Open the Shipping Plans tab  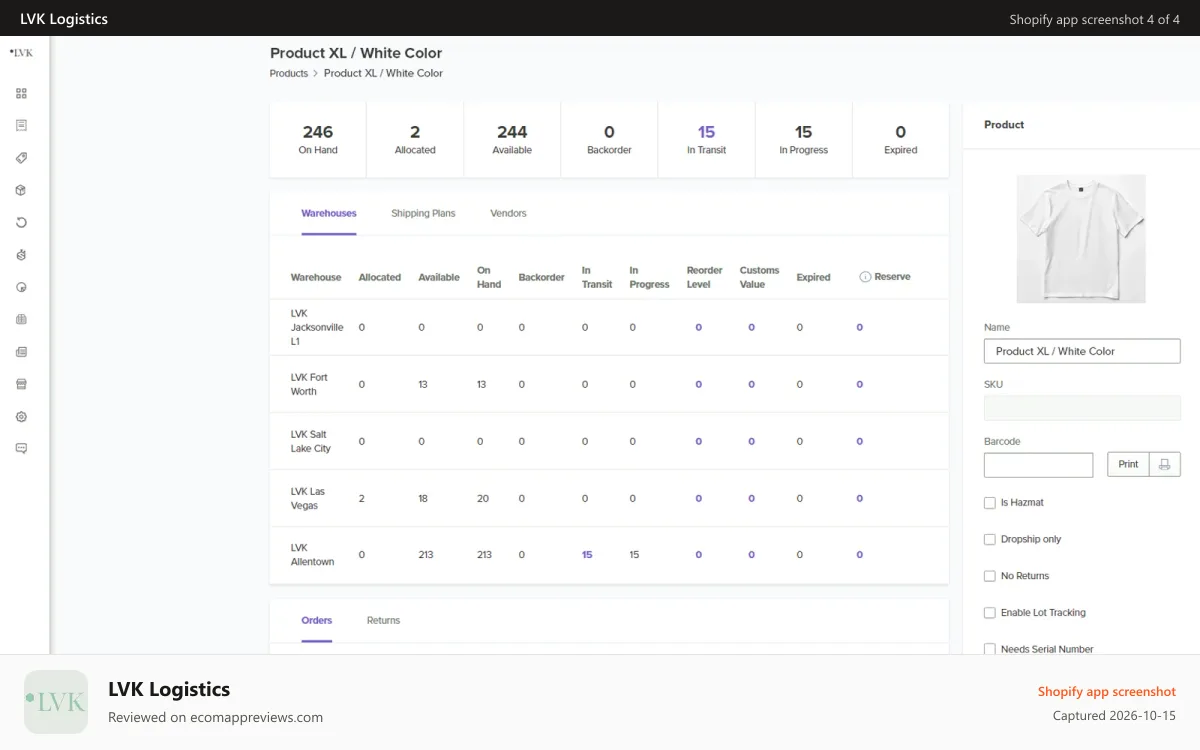point(423,213)
